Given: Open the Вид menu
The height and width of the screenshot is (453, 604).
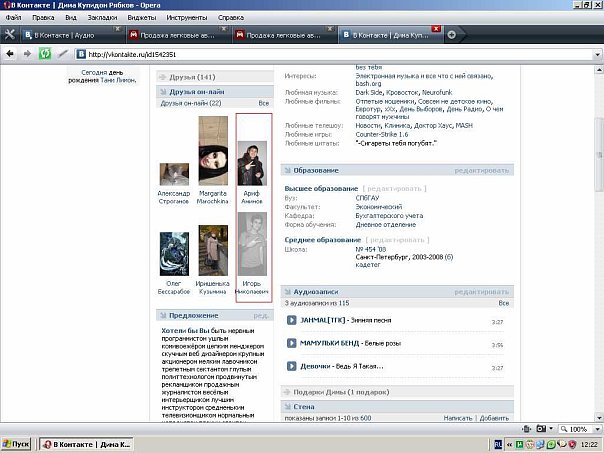Looking at the screenshot, I should click(71, 17).
